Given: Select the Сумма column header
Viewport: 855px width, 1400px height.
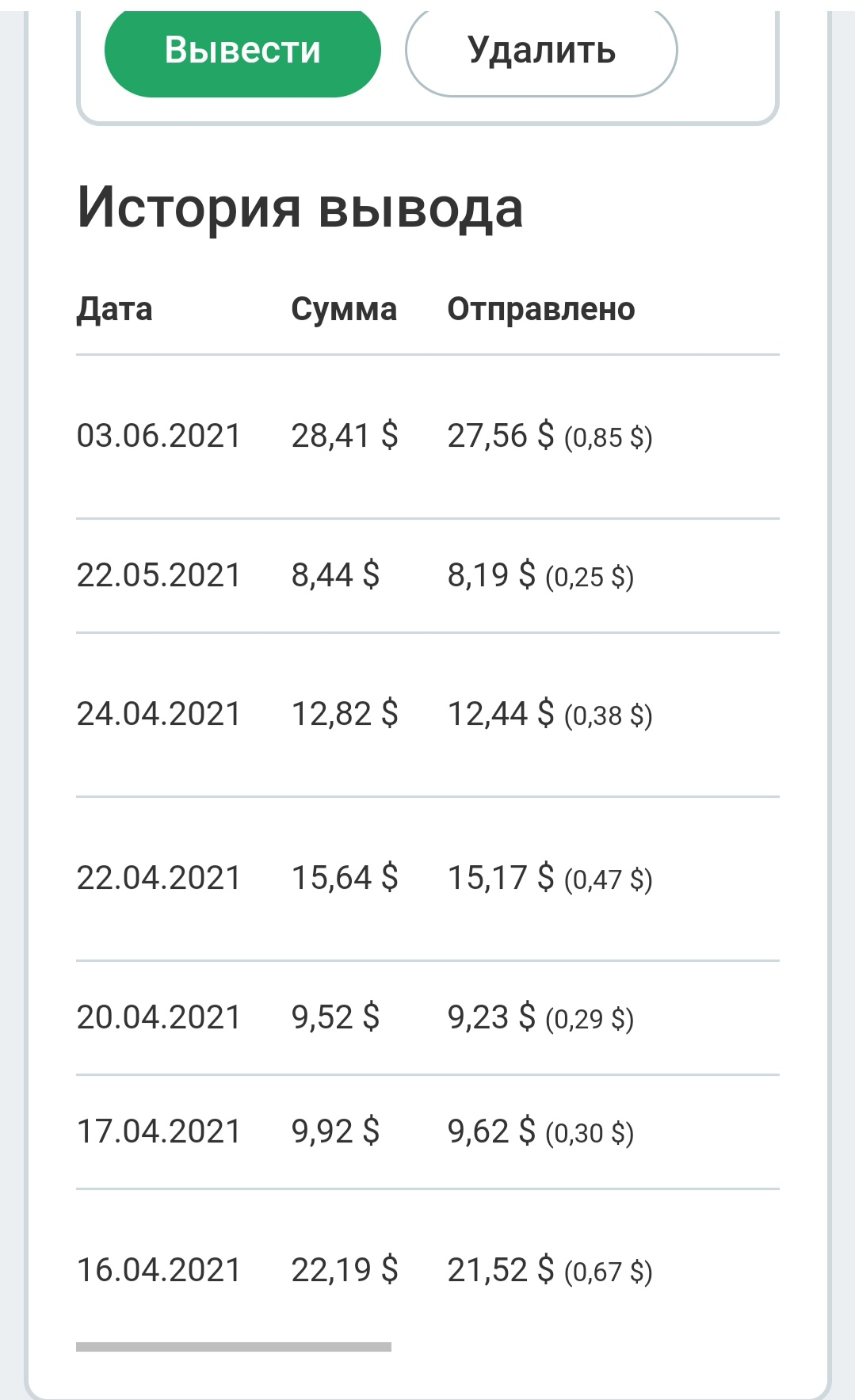Looking at the screenshot, I should [x=344, y=309].
